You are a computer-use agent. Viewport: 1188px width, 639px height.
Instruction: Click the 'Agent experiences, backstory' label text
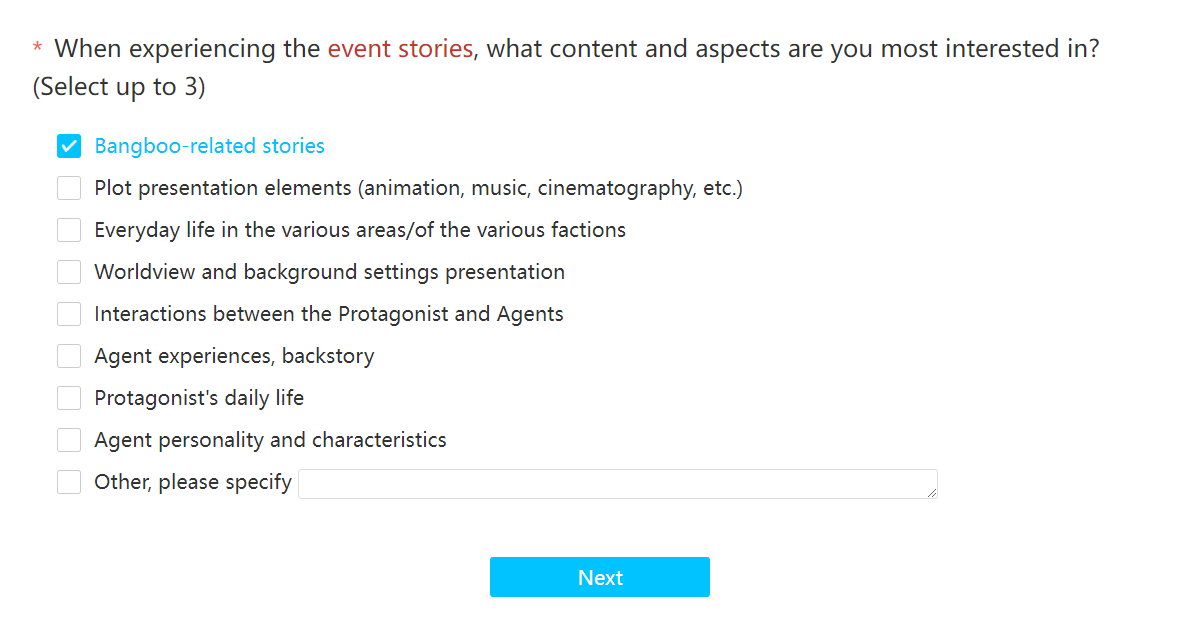234,356
